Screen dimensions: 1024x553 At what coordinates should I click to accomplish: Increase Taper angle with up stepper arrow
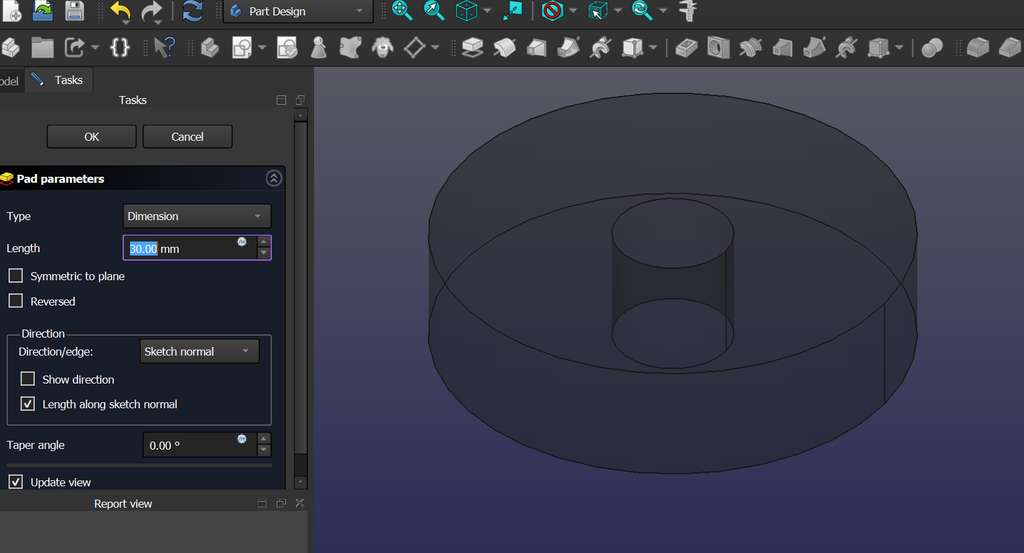coord(264,439)
